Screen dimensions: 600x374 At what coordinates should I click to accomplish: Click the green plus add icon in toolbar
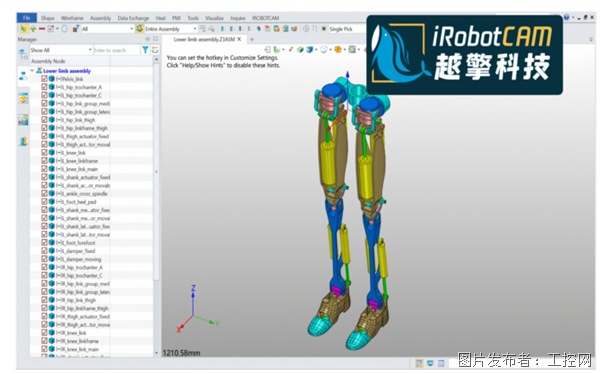point(33,29)
